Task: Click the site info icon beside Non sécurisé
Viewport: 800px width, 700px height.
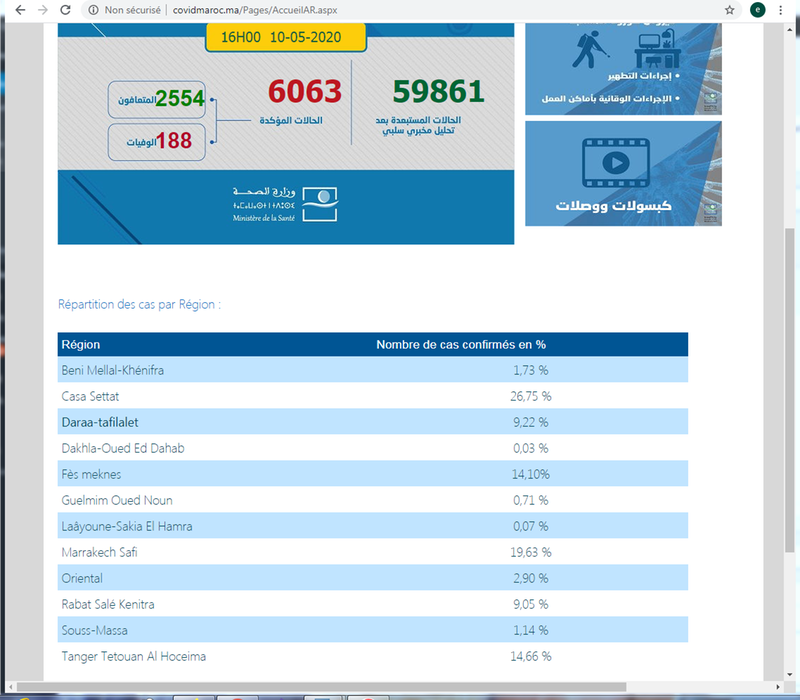Action: click(x=93, y=9)
